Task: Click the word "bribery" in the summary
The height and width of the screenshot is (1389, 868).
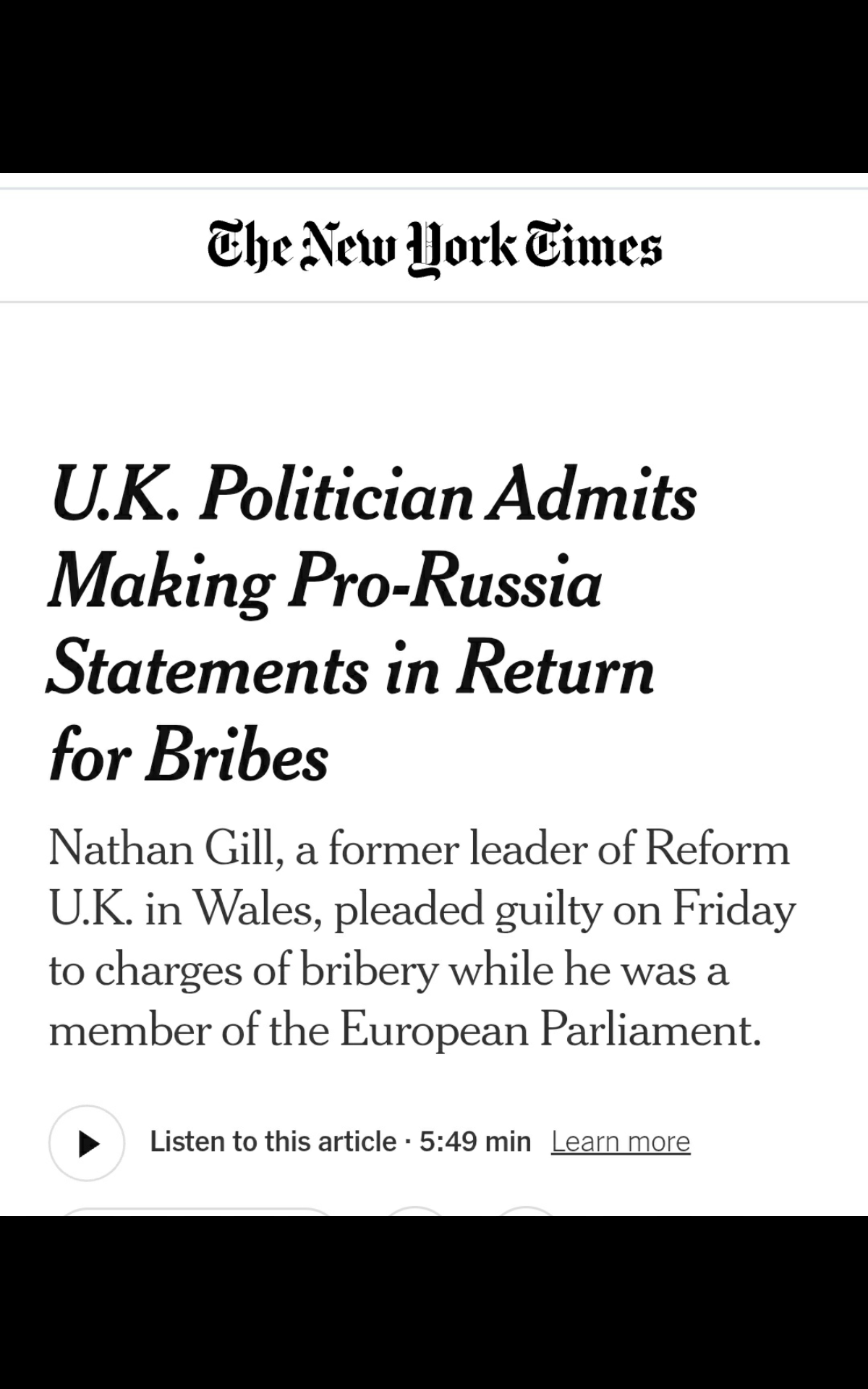Action: tap(369, 969)
